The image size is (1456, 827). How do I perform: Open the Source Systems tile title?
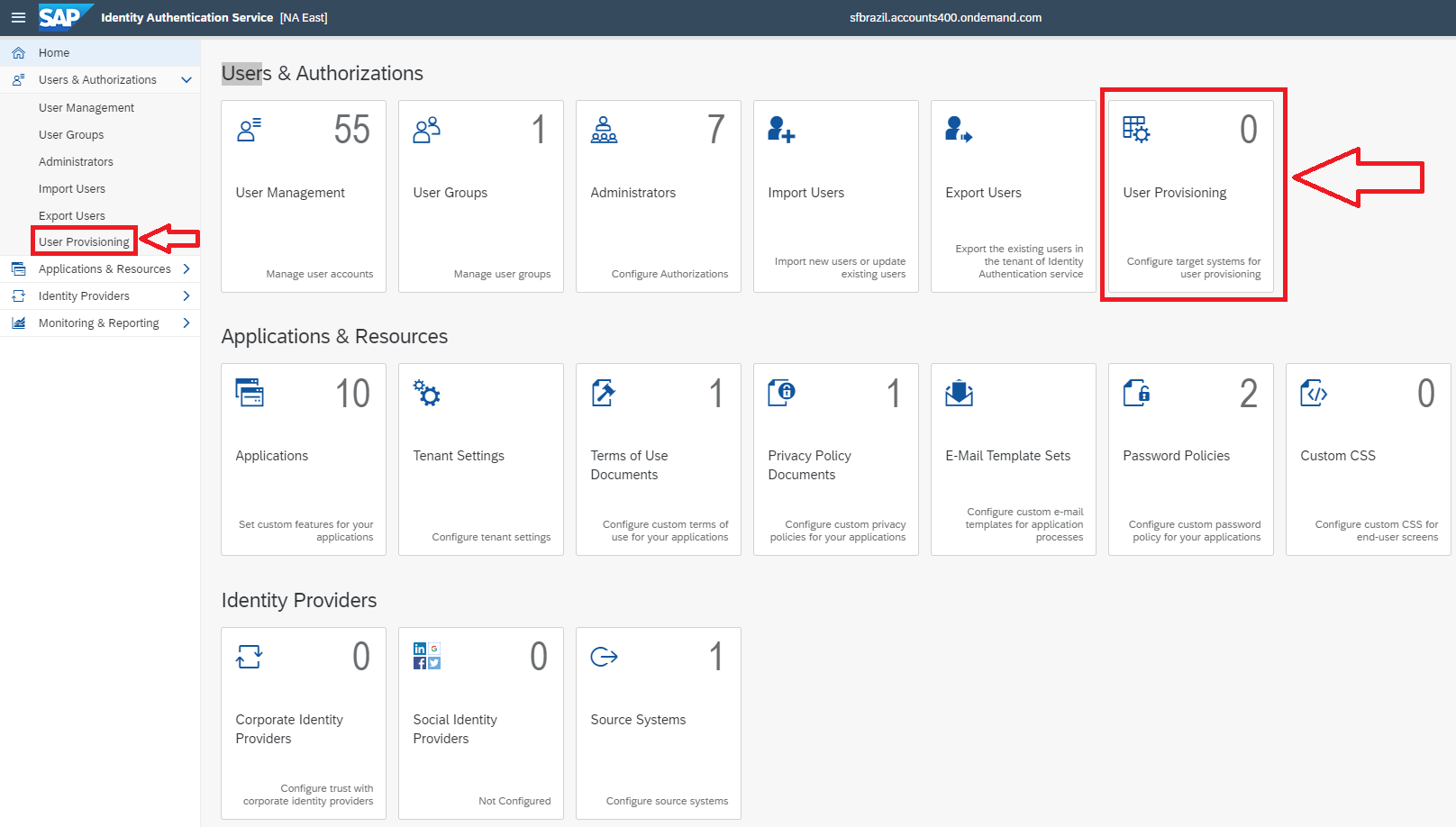[x=638, y=720]
